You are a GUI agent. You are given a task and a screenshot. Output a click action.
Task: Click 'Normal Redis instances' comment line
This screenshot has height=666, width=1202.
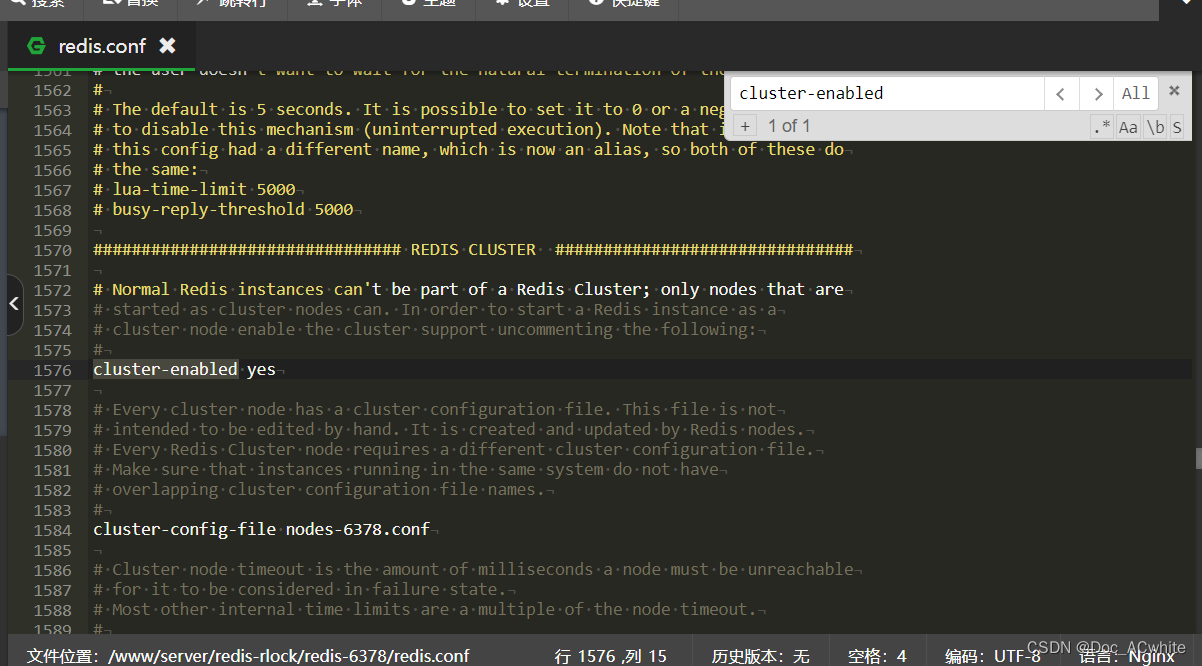[x=468, y=290]
